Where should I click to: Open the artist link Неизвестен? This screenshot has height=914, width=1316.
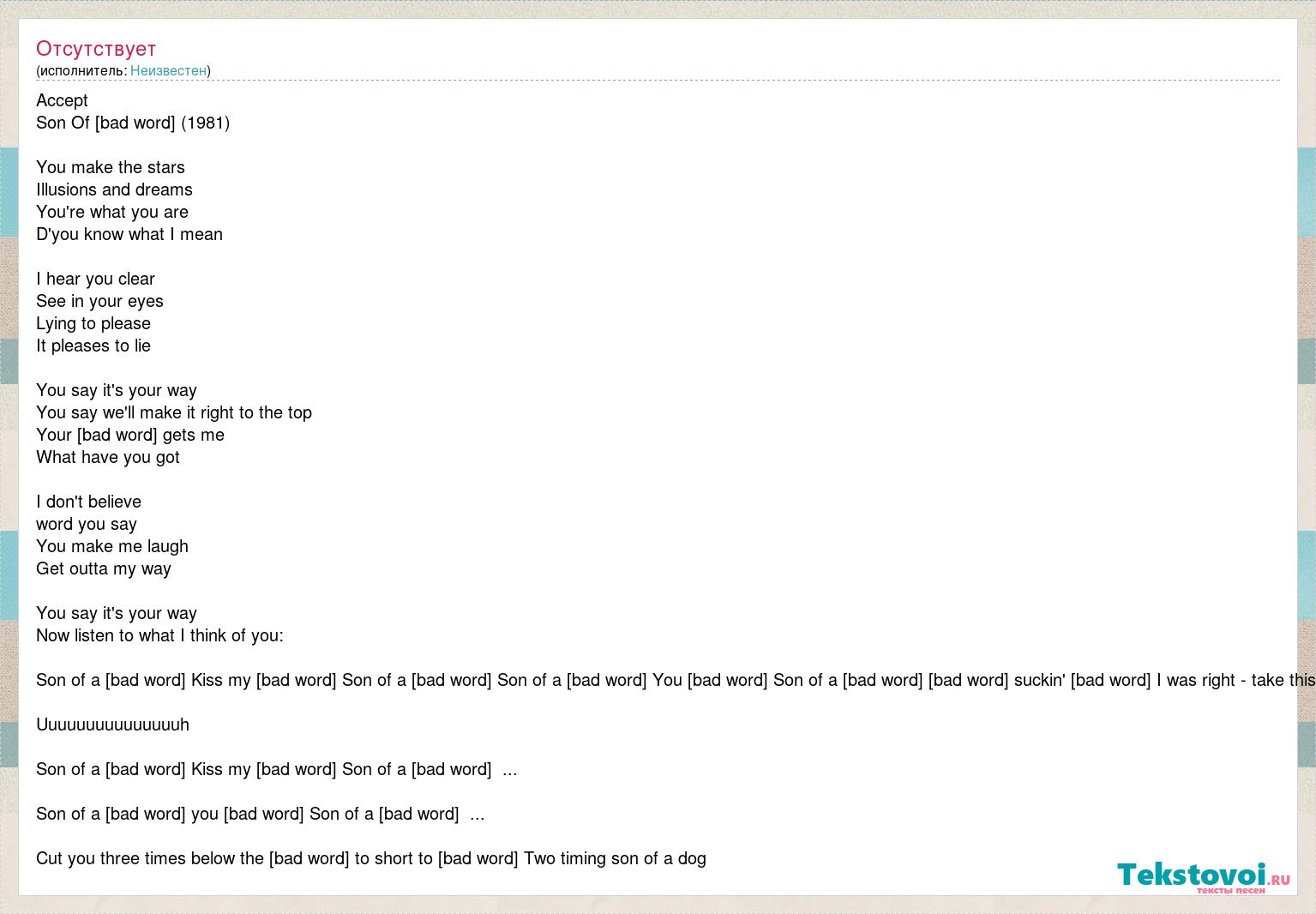point(168,70)
